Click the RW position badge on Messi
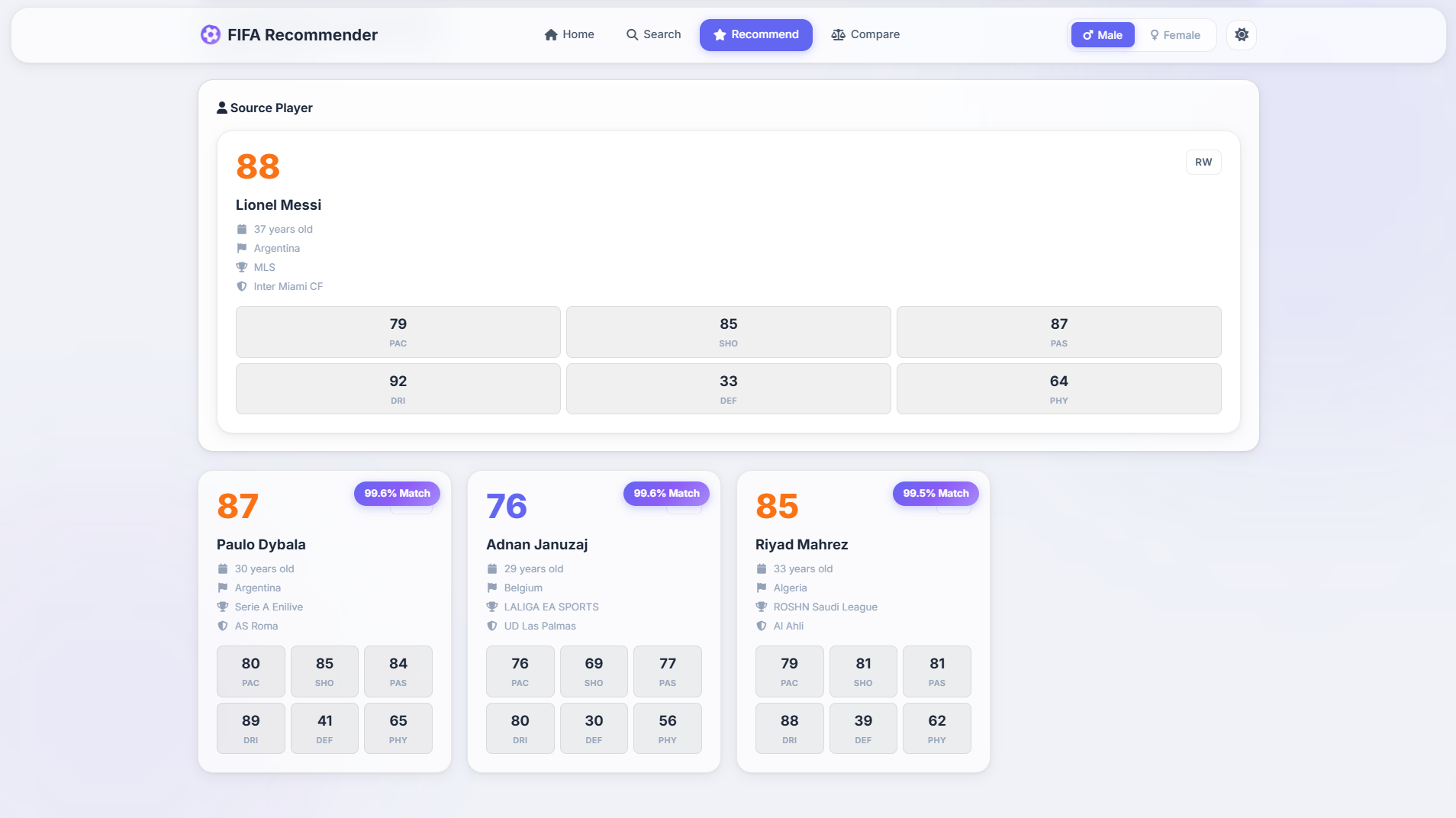 (1203, 162)
